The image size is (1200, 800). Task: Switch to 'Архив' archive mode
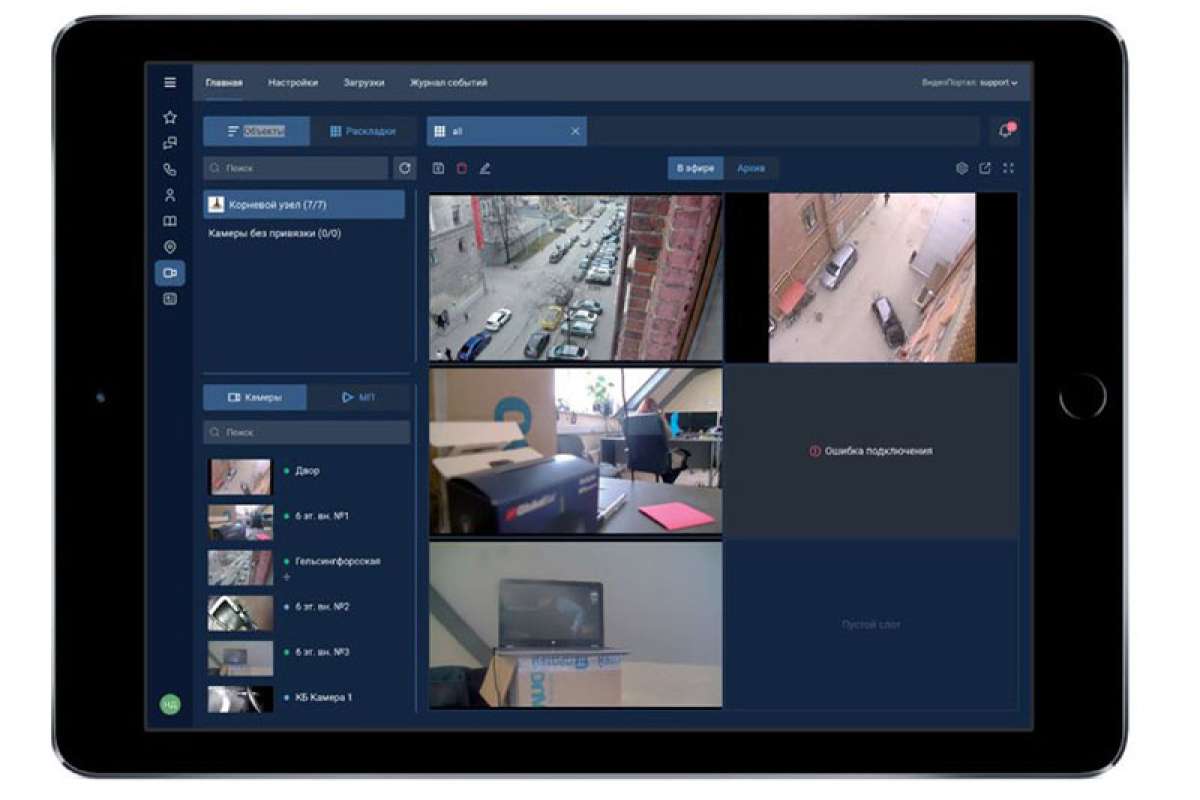point(751,168)
